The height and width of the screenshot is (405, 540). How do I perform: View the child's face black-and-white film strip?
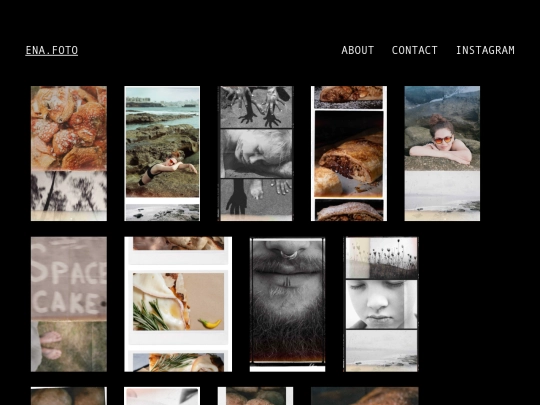click(x=381, y=304)
